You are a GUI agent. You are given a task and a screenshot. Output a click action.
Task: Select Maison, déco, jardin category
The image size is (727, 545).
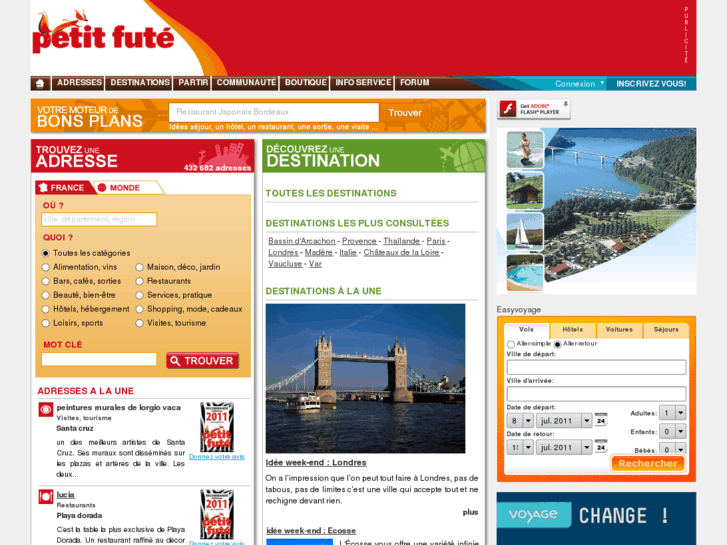tap(139, 267)
